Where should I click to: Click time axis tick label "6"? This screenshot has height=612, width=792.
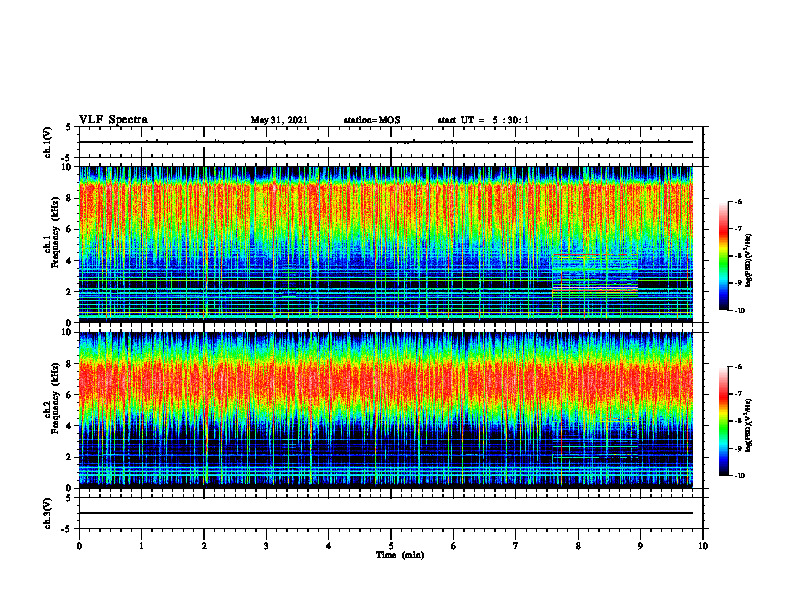point(454,546)
